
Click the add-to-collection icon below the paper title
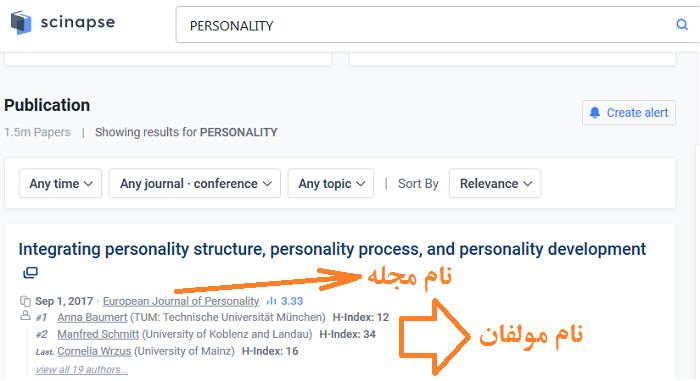[30, 272]
